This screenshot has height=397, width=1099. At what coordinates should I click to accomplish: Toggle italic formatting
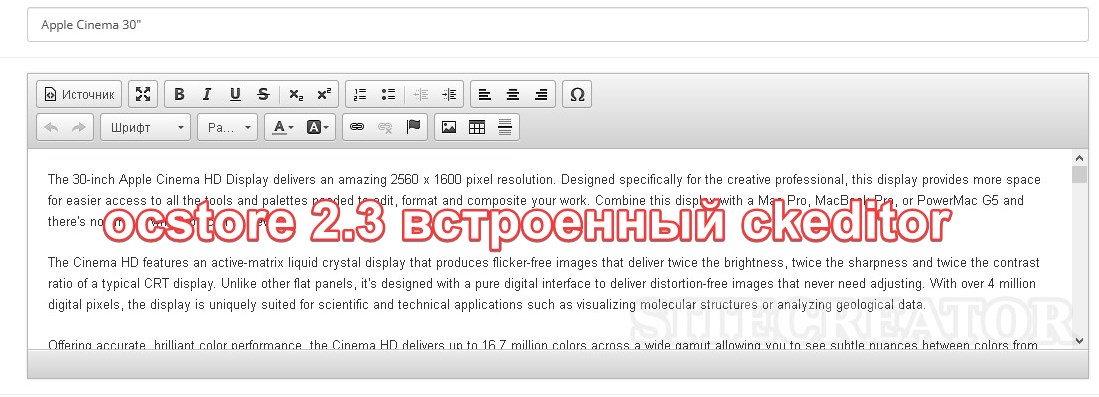coord(207,94)
